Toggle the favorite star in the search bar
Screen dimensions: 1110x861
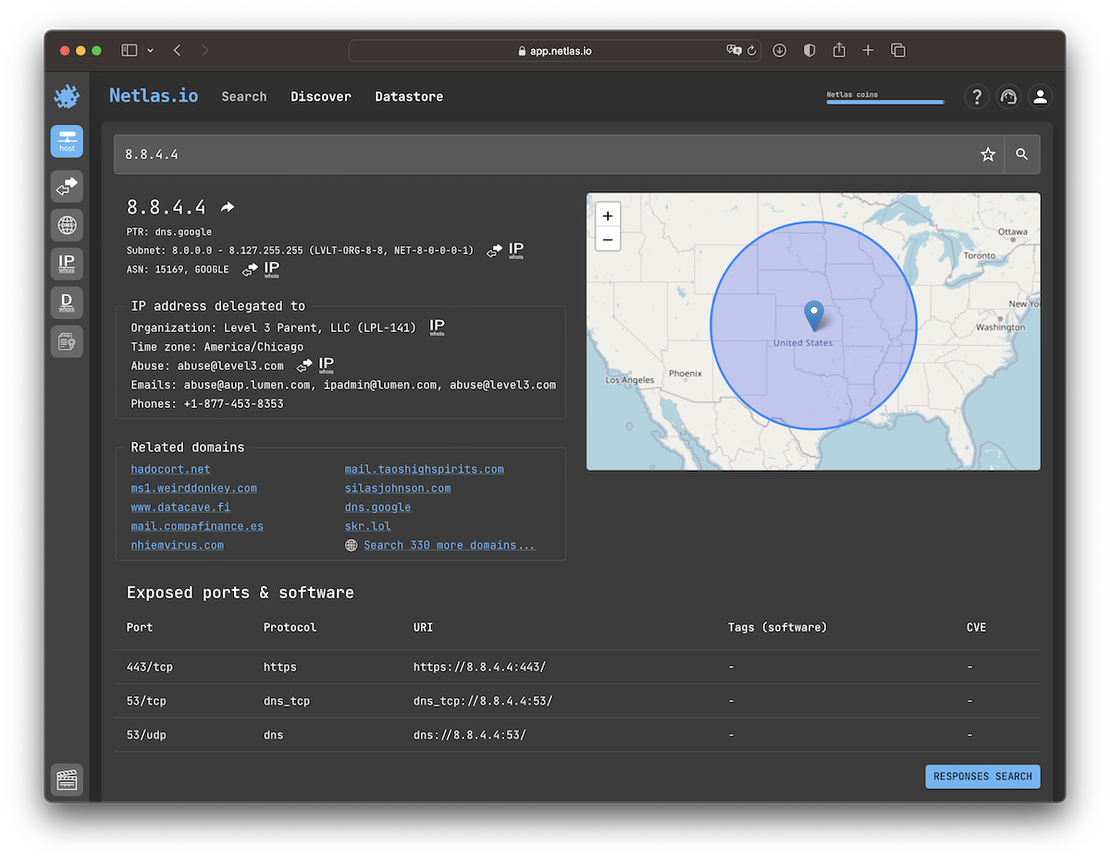pos(988,154)
